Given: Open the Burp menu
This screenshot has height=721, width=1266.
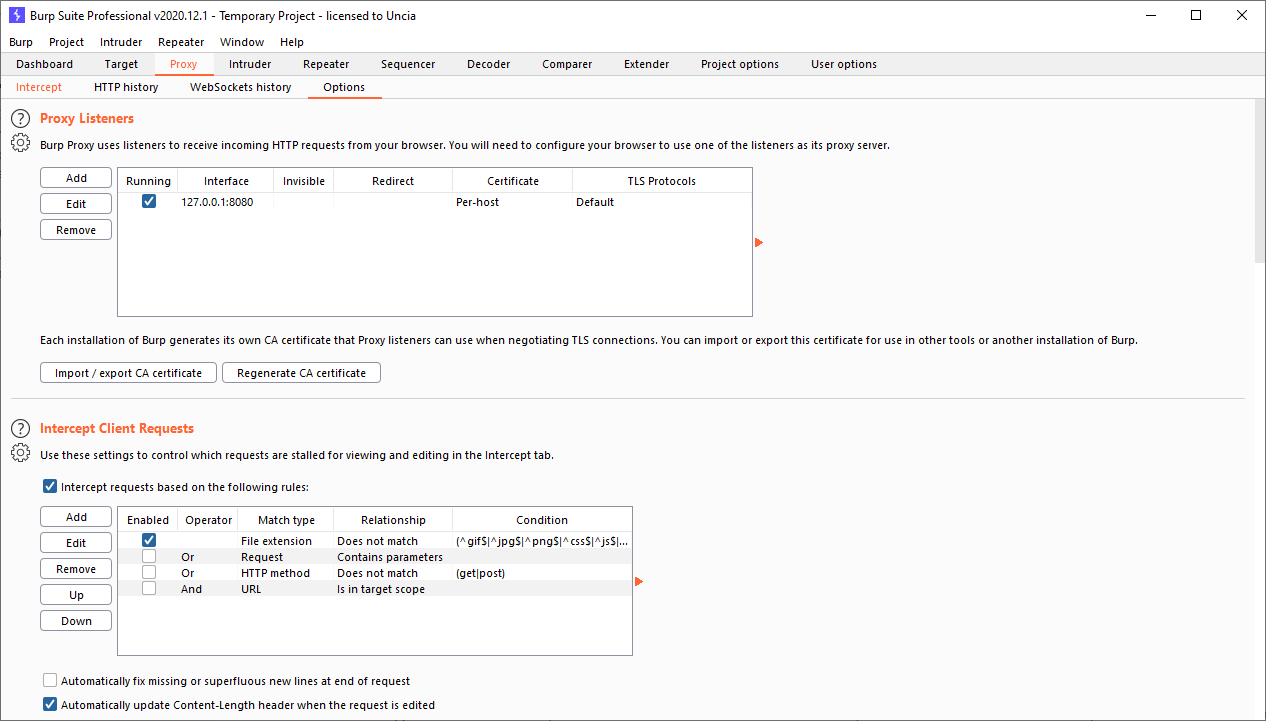Looking at the screenshot, I should 21,42.
